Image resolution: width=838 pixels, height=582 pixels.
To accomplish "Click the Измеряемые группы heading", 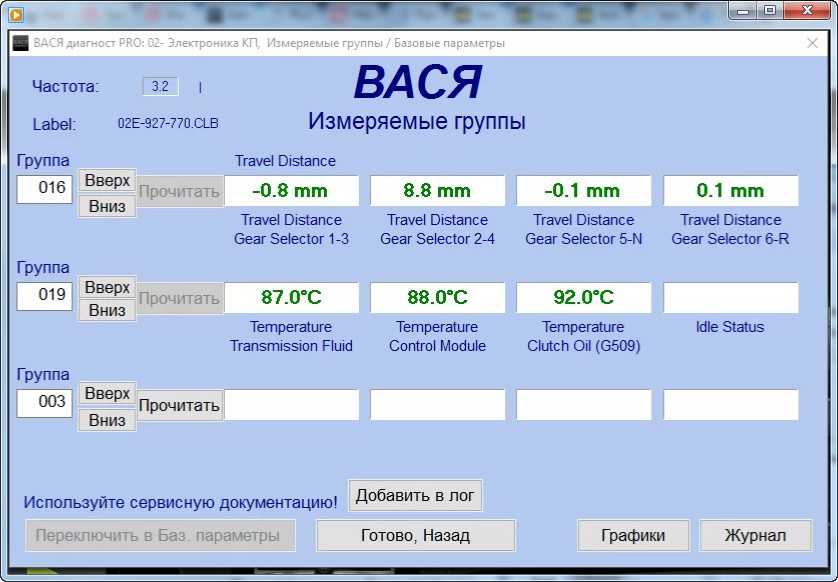I will (x=416, y=121).
